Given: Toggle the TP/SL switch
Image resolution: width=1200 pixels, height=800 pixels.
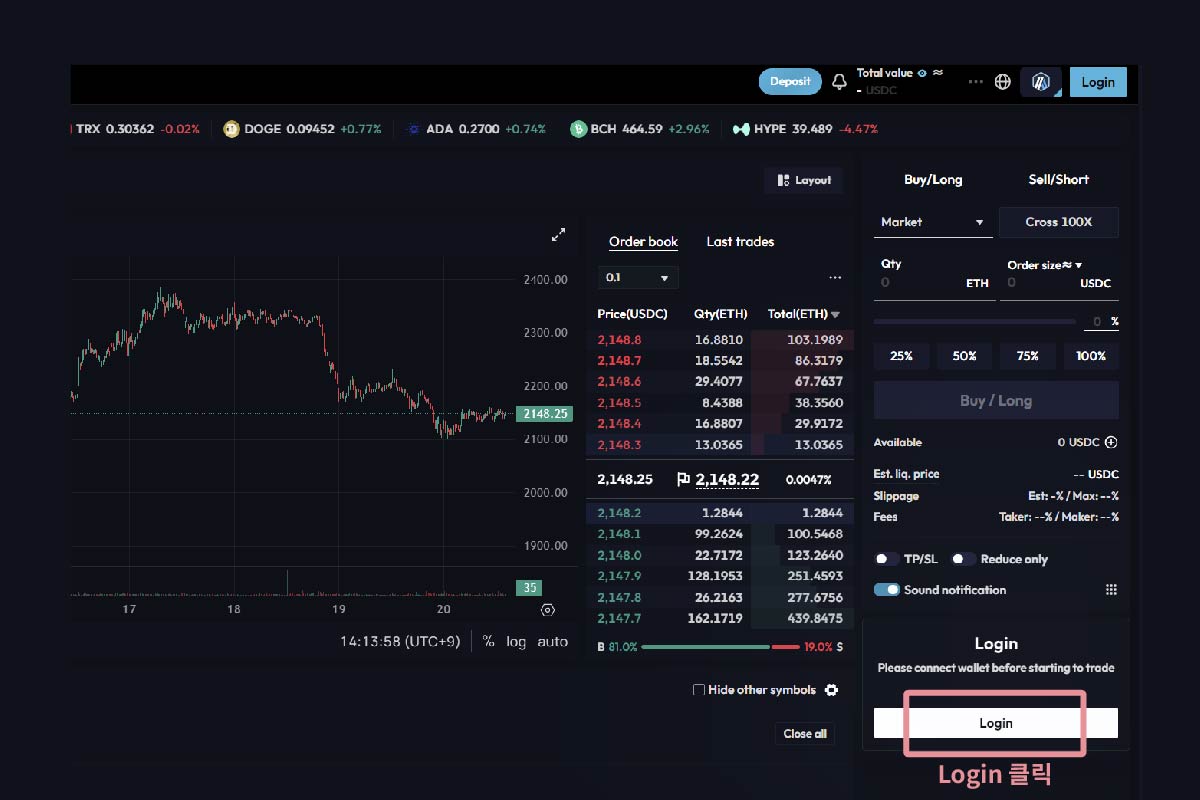Looking at the screenshot, I should click(886, 559).
